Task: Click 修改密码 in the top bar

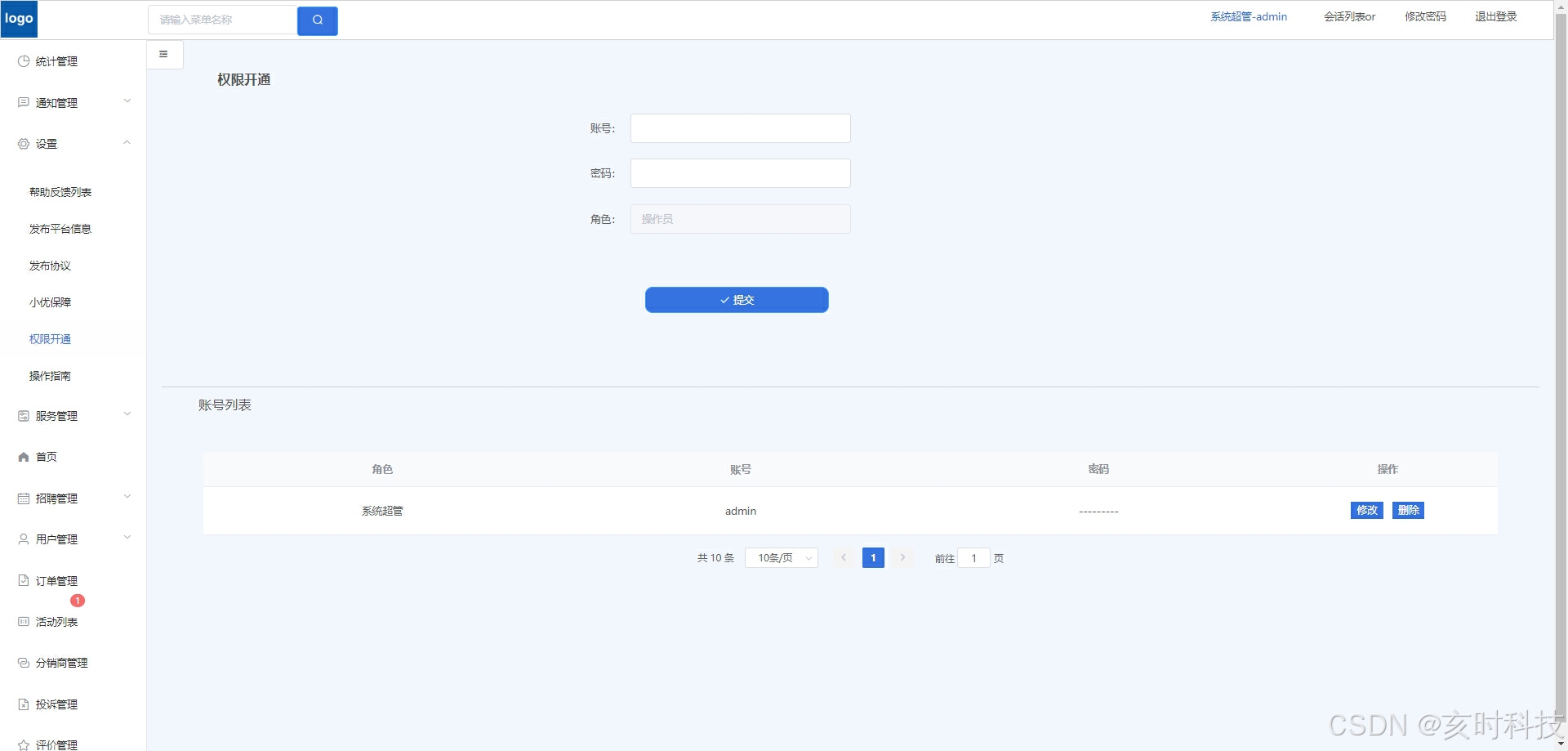Action: (x=1425, y=16)
